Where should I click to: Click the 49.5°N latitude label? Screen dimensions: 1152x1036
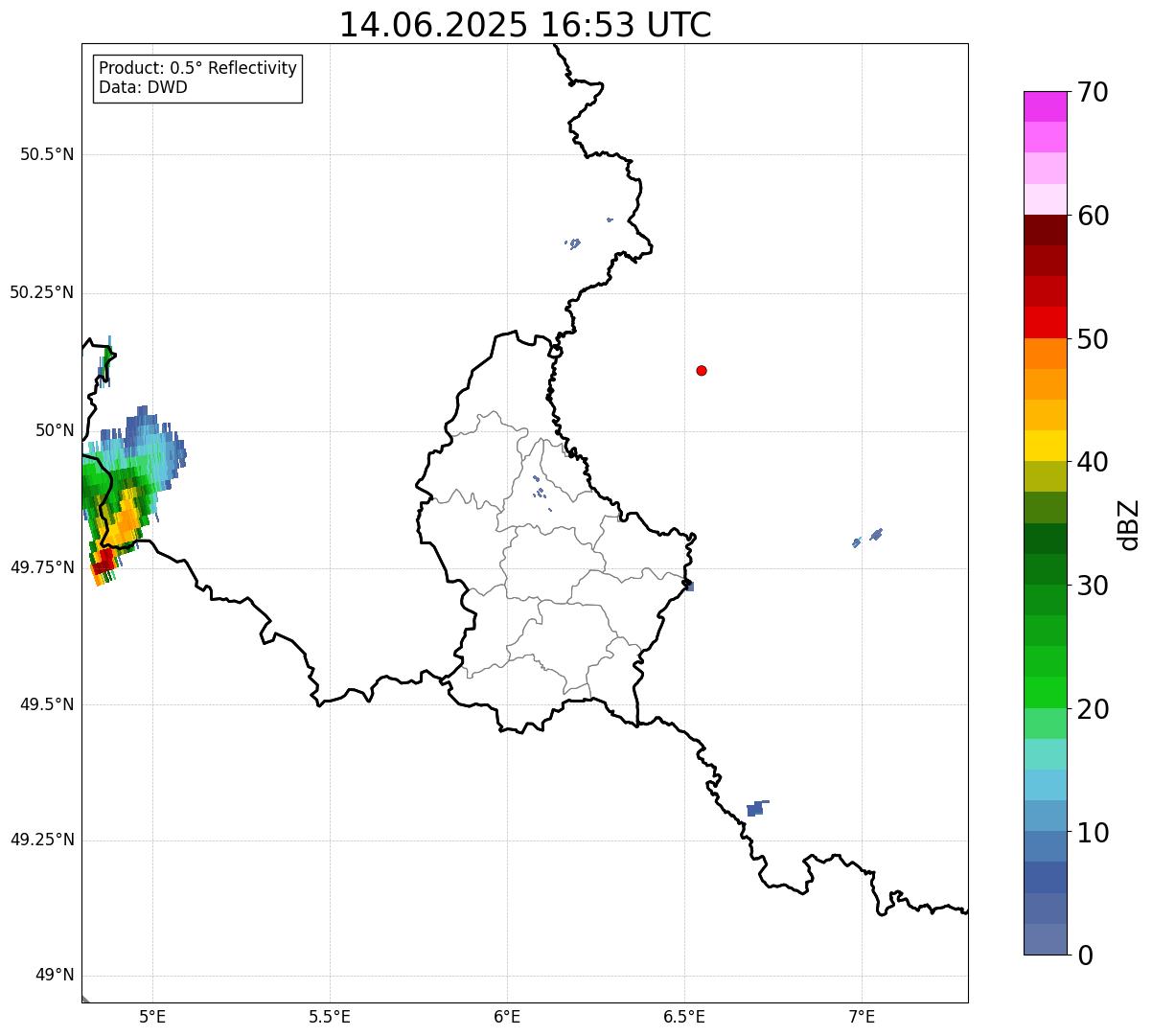[47, 704]
